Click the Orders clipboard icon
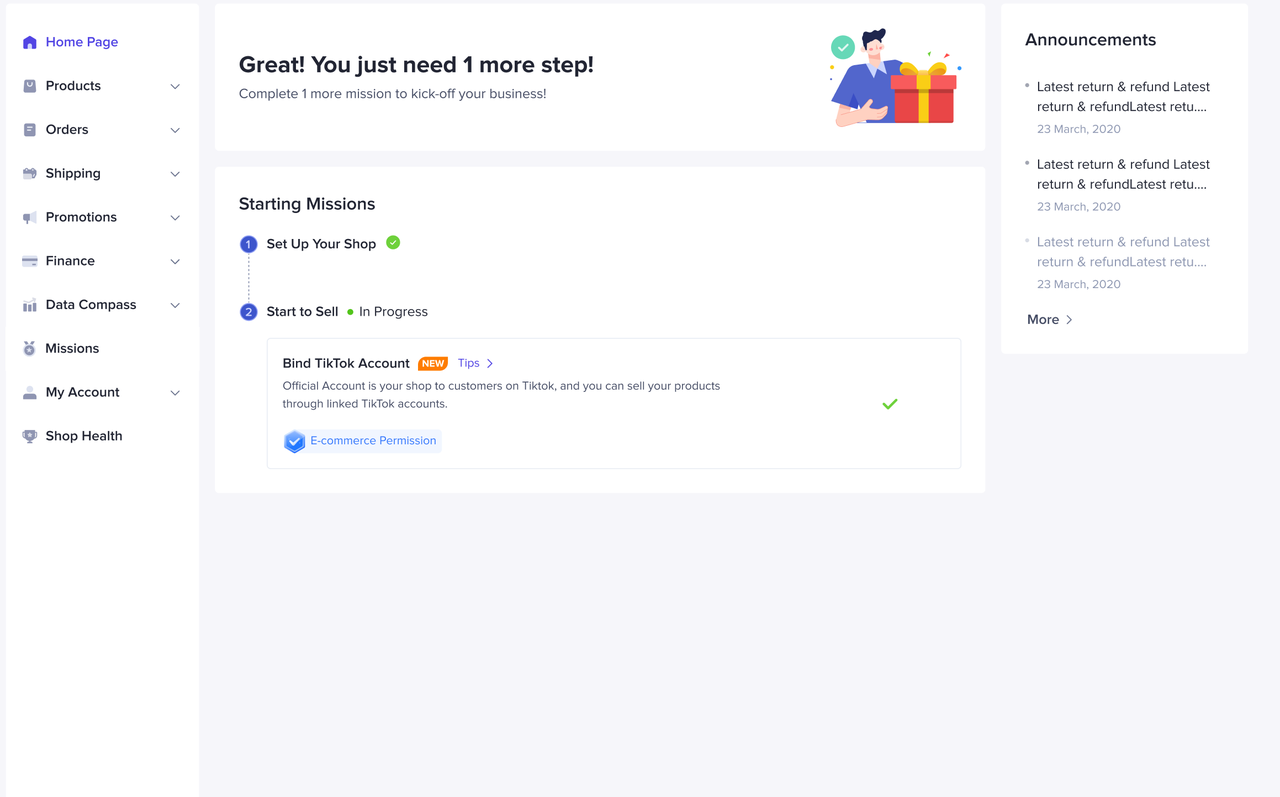Image resolution: width=1280 pixels, height=797 pixels. click(30, 130)
